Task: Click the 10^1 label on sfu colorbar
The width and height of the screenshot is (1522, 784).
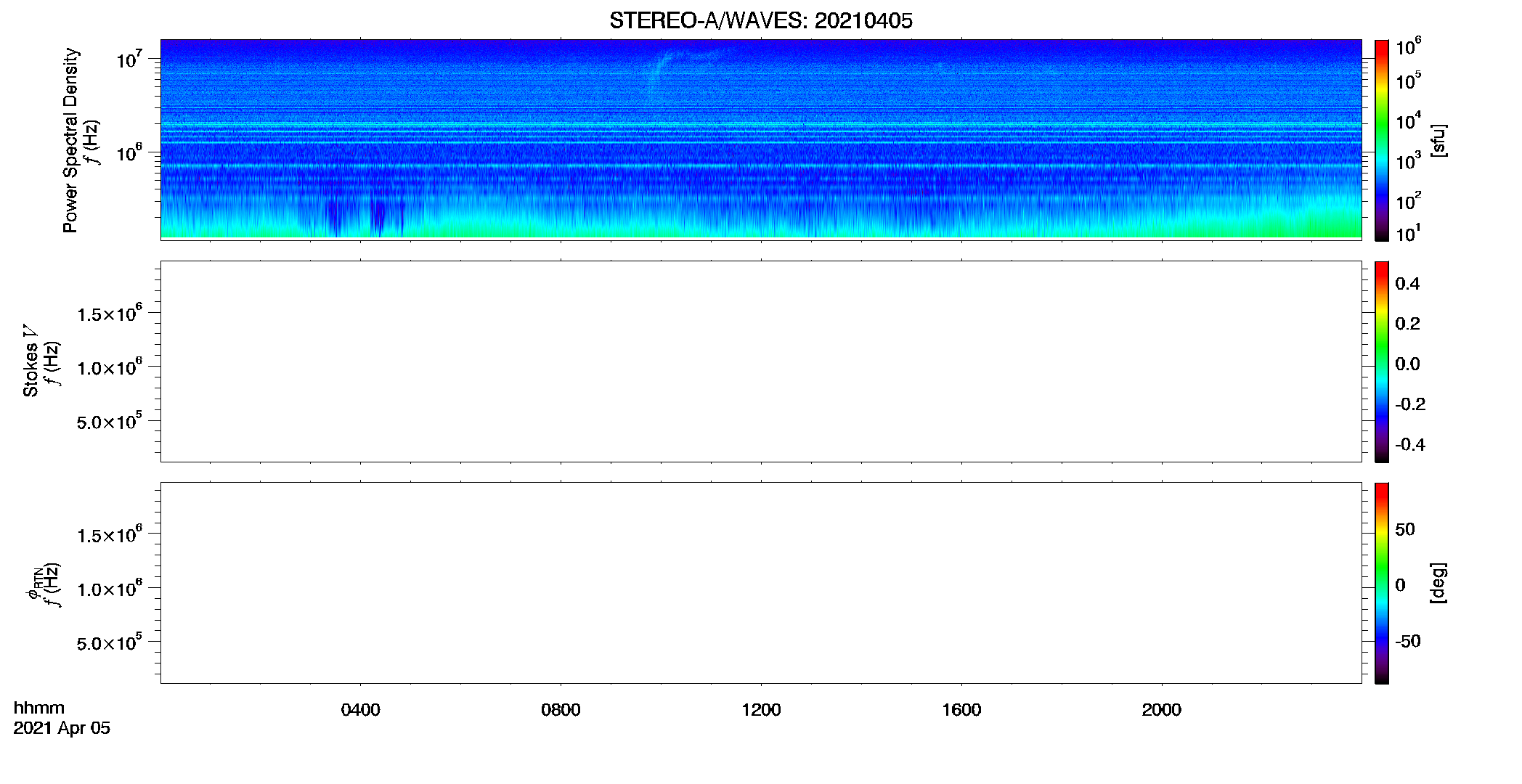Action: [x=1409, y=234]
